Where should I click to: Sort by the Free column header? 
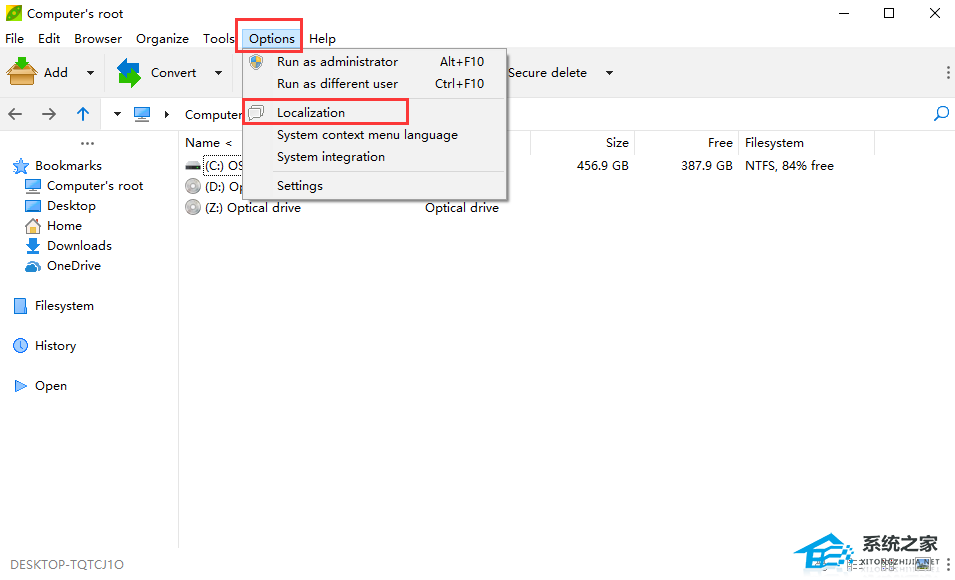point(720,143)
